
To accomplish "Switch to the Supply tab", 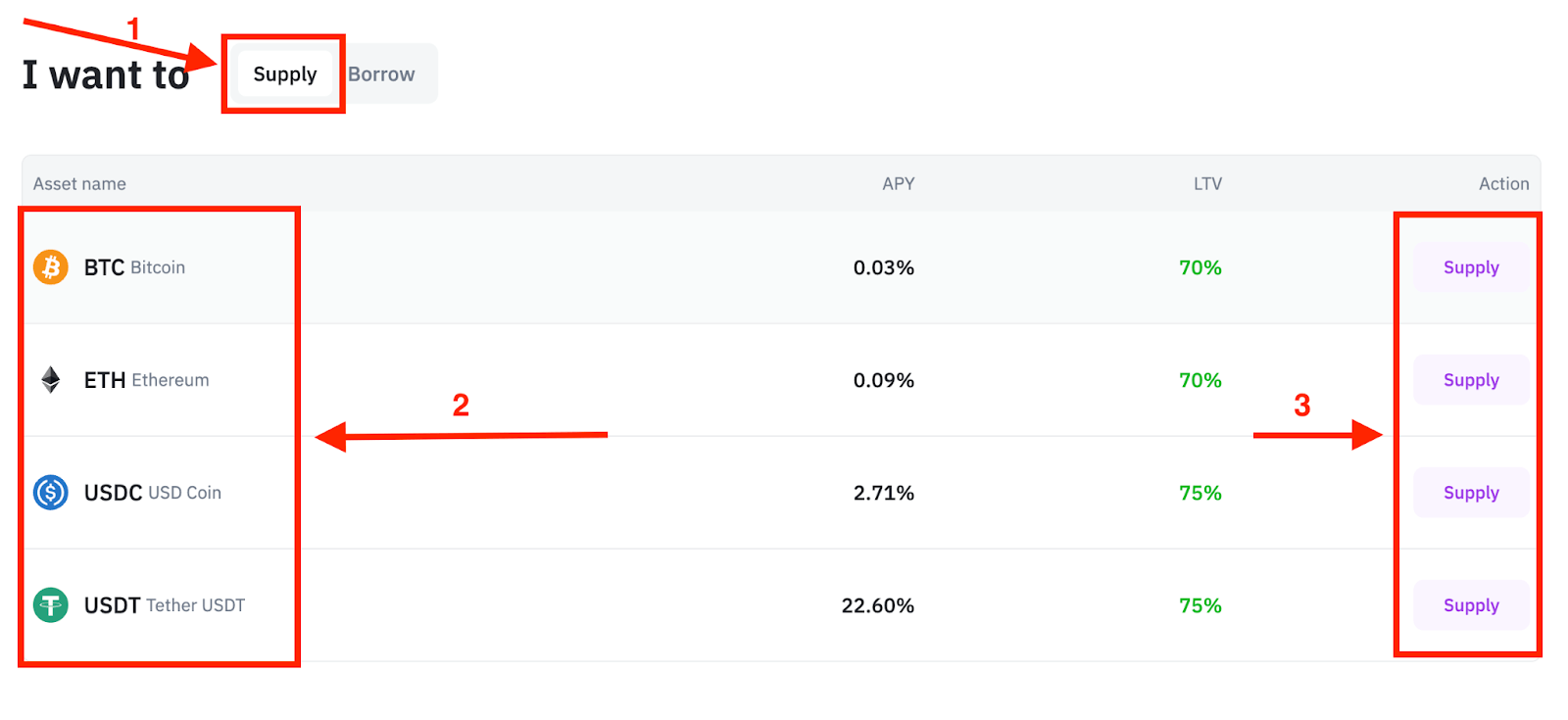I will [x=285, y=74].
